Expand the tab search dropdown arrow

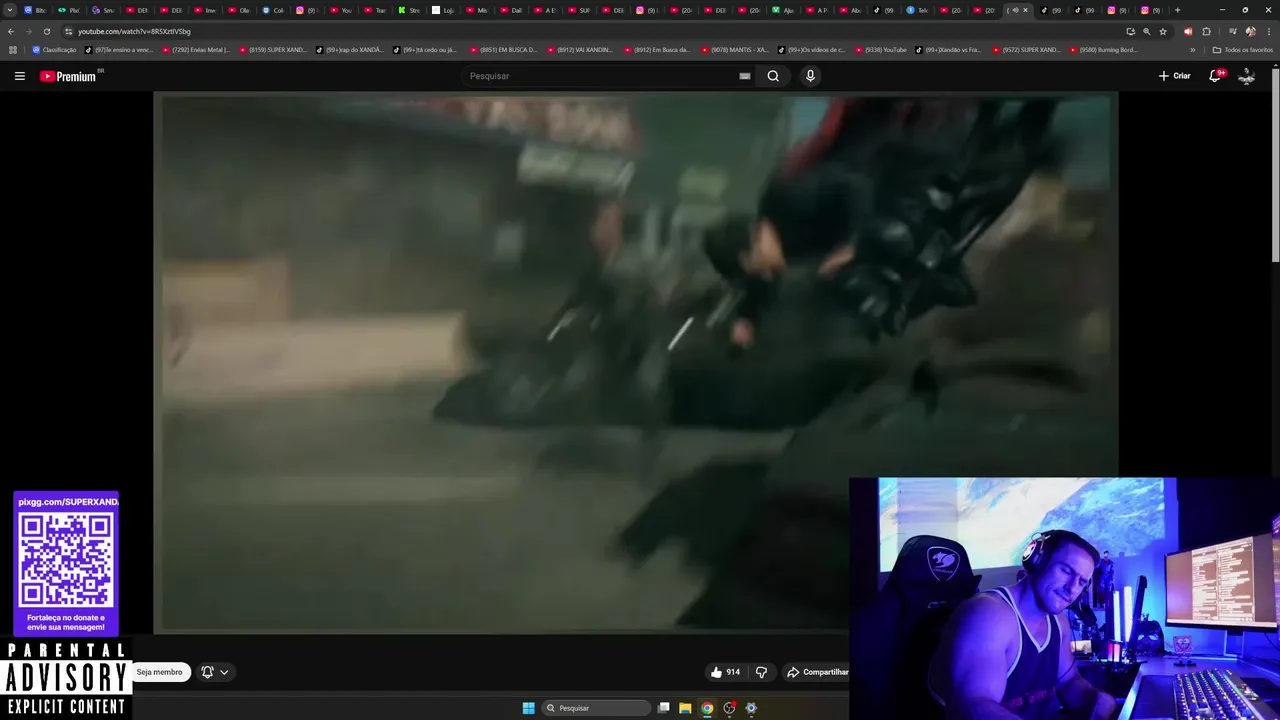[x=10, y=10]
